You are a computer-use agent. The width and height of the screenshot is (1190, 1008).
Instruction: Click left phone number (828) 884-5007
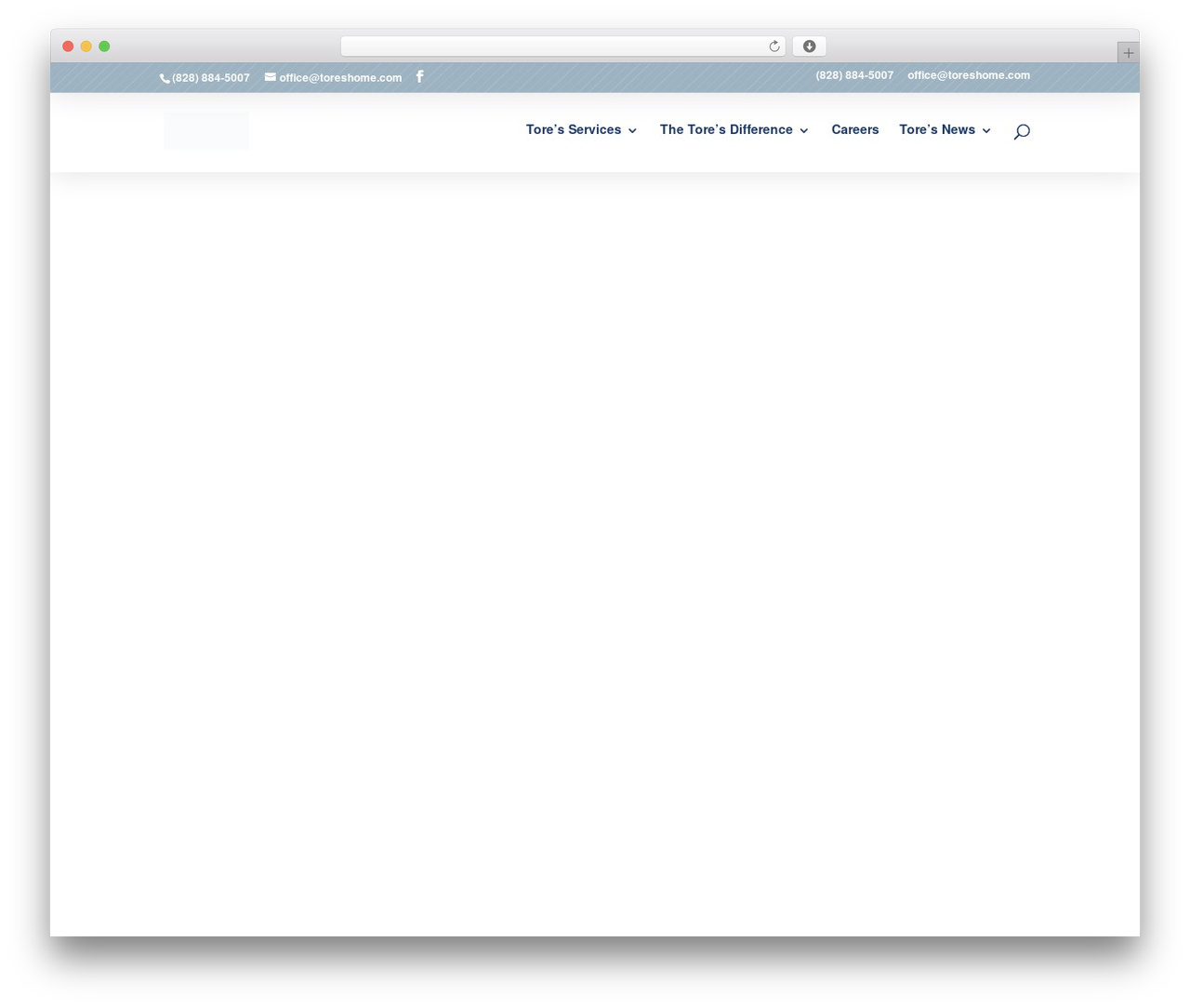tap(211, 78)
